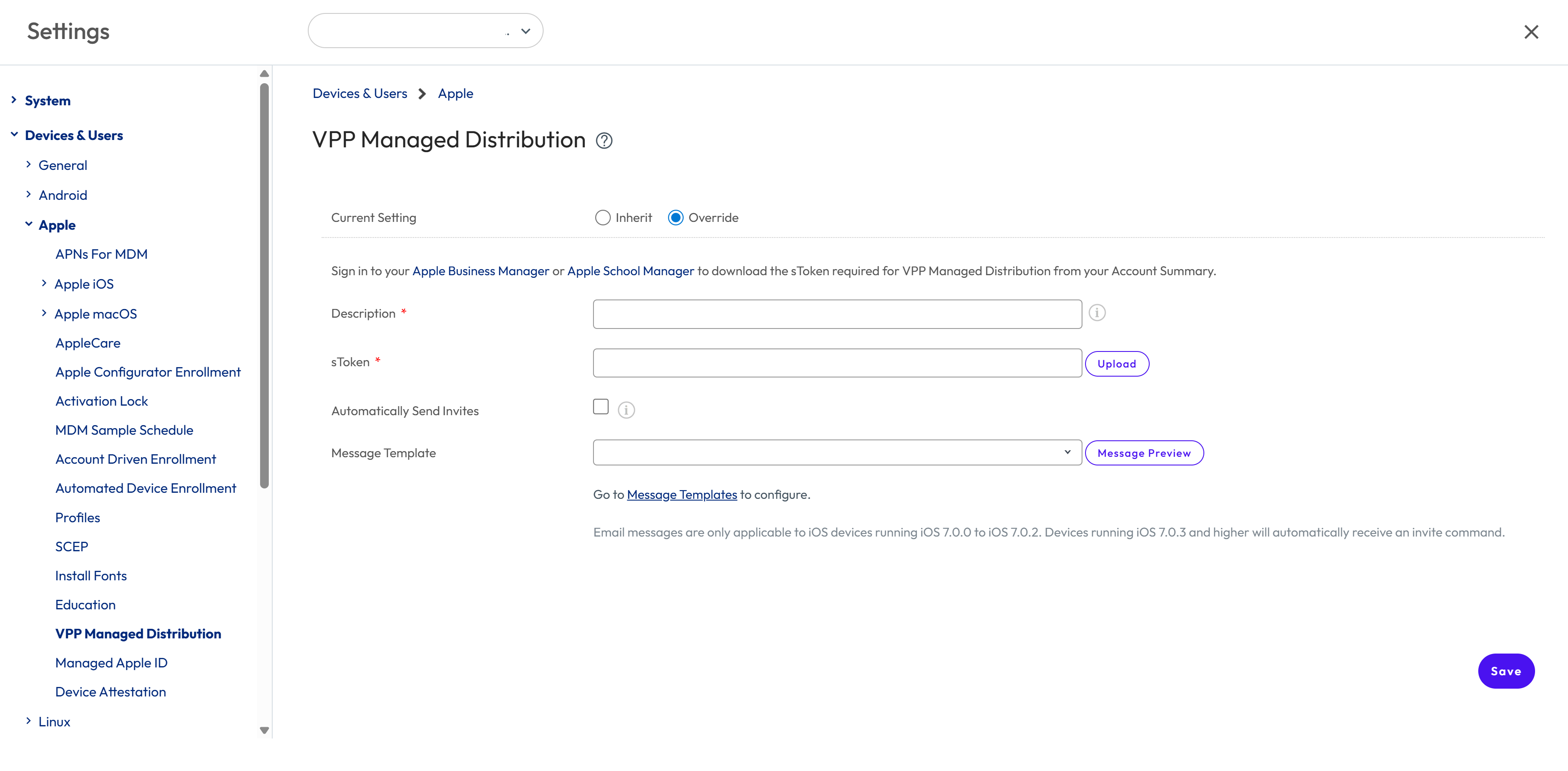Viewport: 1568px width, 771px height.
Task: Enable Automatically Send Invites checkbox
Action: point(601,407)
